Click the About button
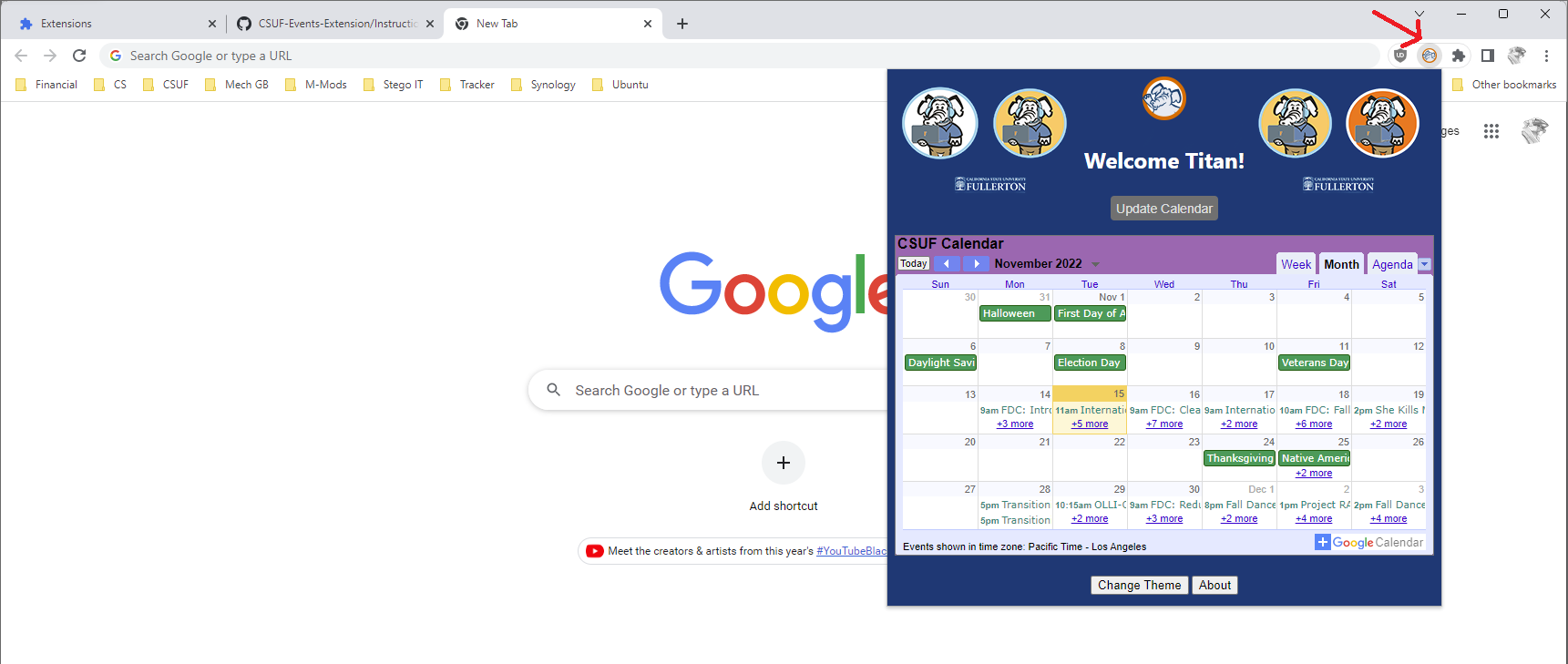This screenshot has height=664, width=1568. coord(1214,586)
